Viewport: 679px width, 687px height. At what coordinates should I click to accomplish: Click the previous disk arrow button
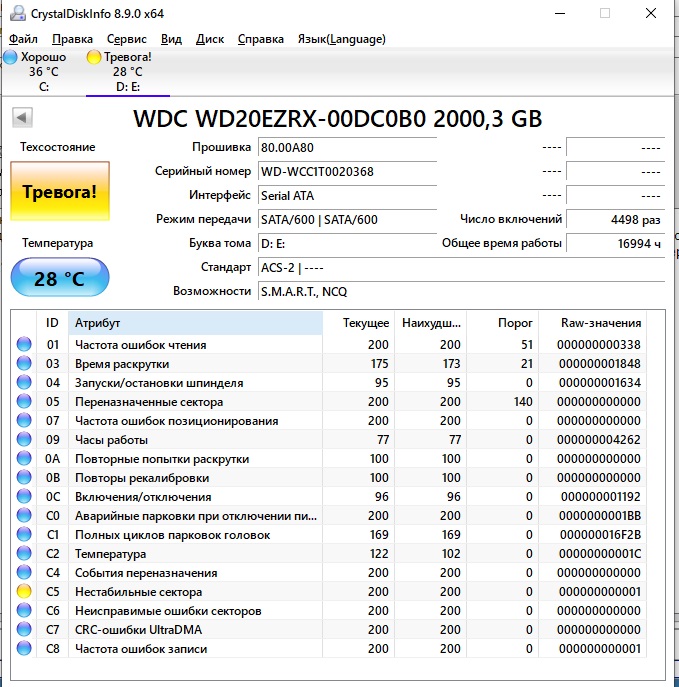21,119
